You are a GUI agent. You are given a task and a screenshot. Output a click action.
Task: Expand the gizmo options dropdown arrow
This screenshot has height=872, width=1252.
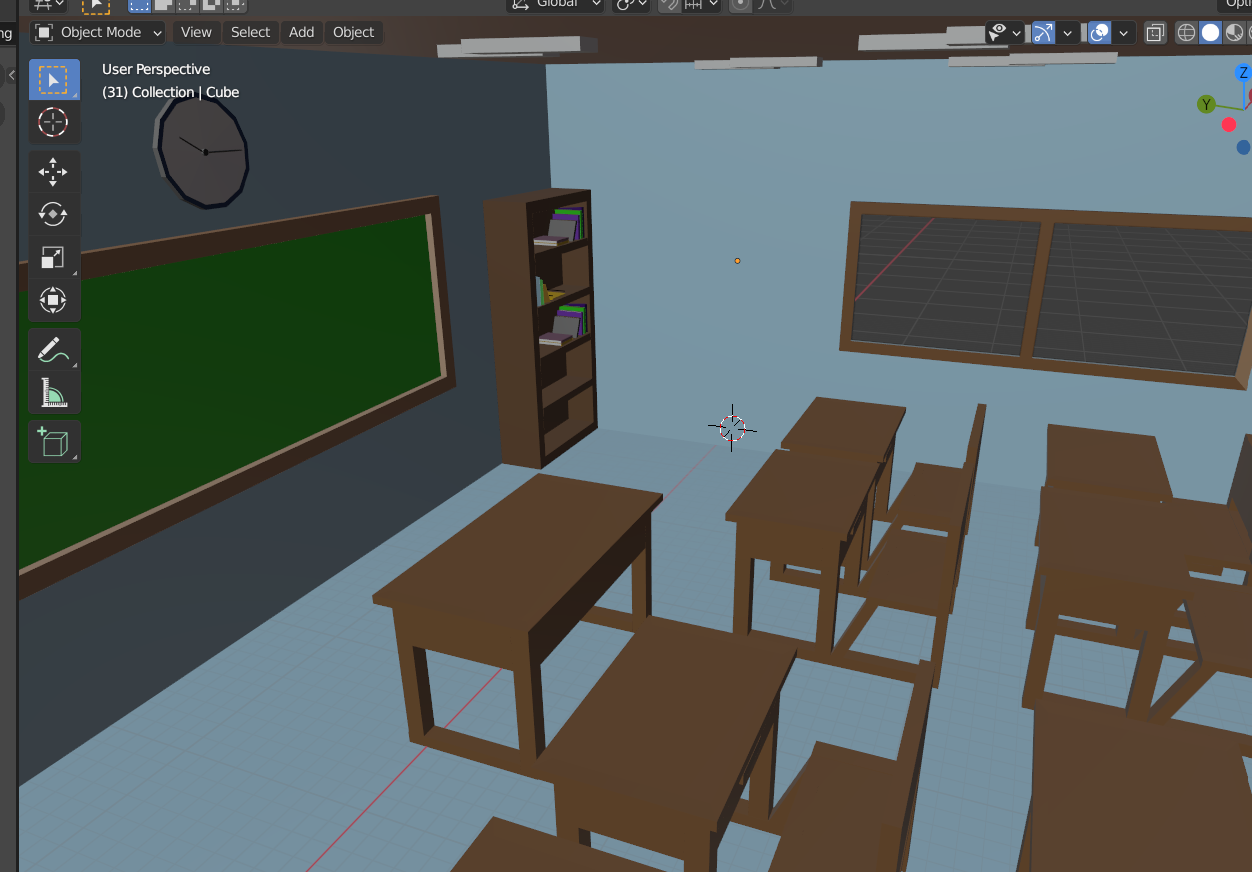coord(1068,32)
